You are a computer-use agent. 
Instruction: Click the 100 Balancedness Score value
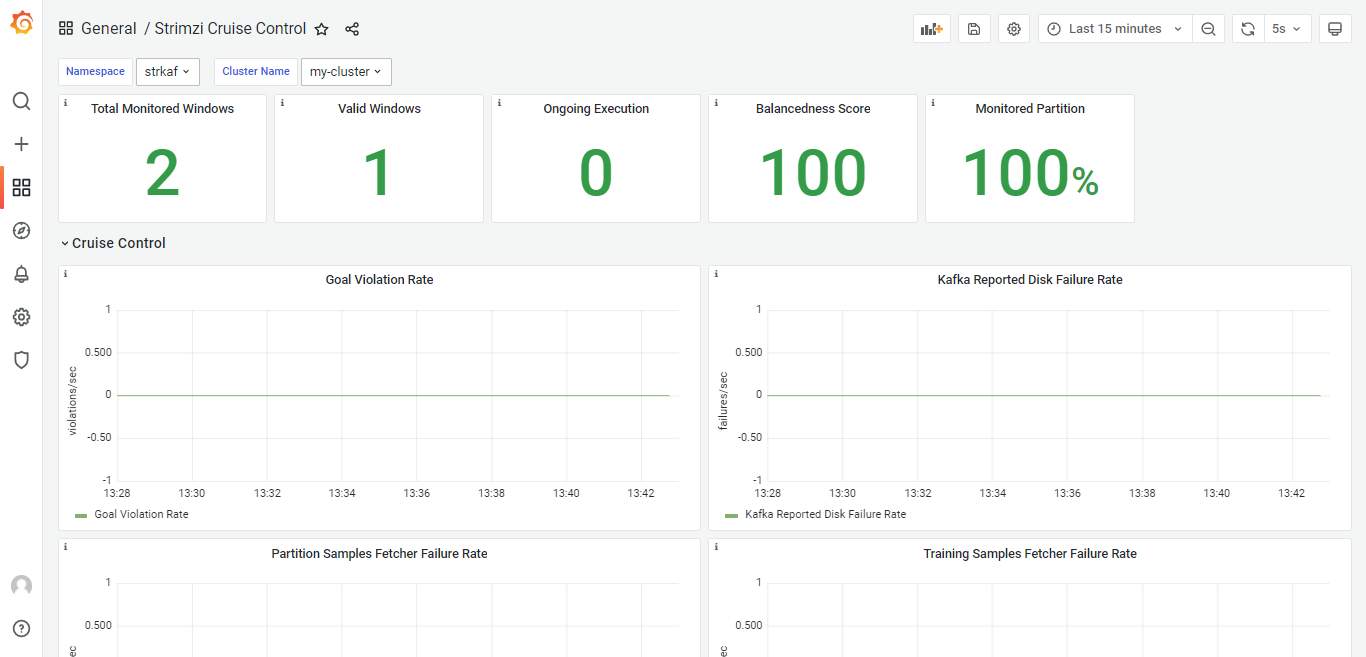[x=813, y=173]
